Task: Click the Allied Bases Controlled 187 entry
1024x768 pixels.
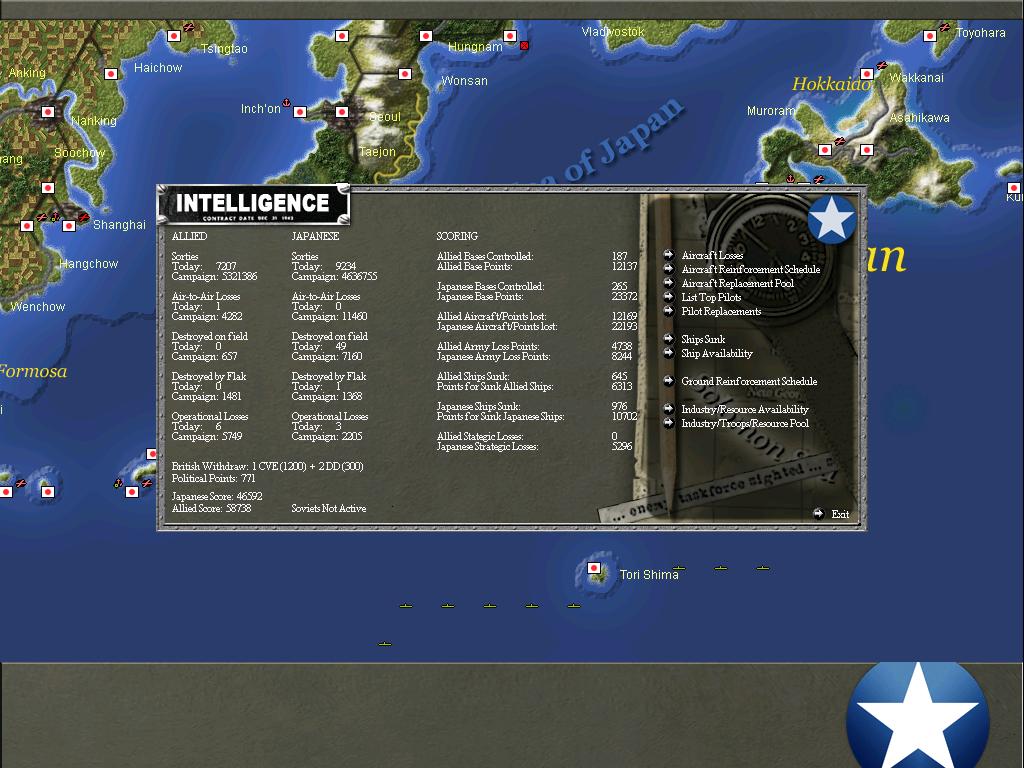Action: 532,256
